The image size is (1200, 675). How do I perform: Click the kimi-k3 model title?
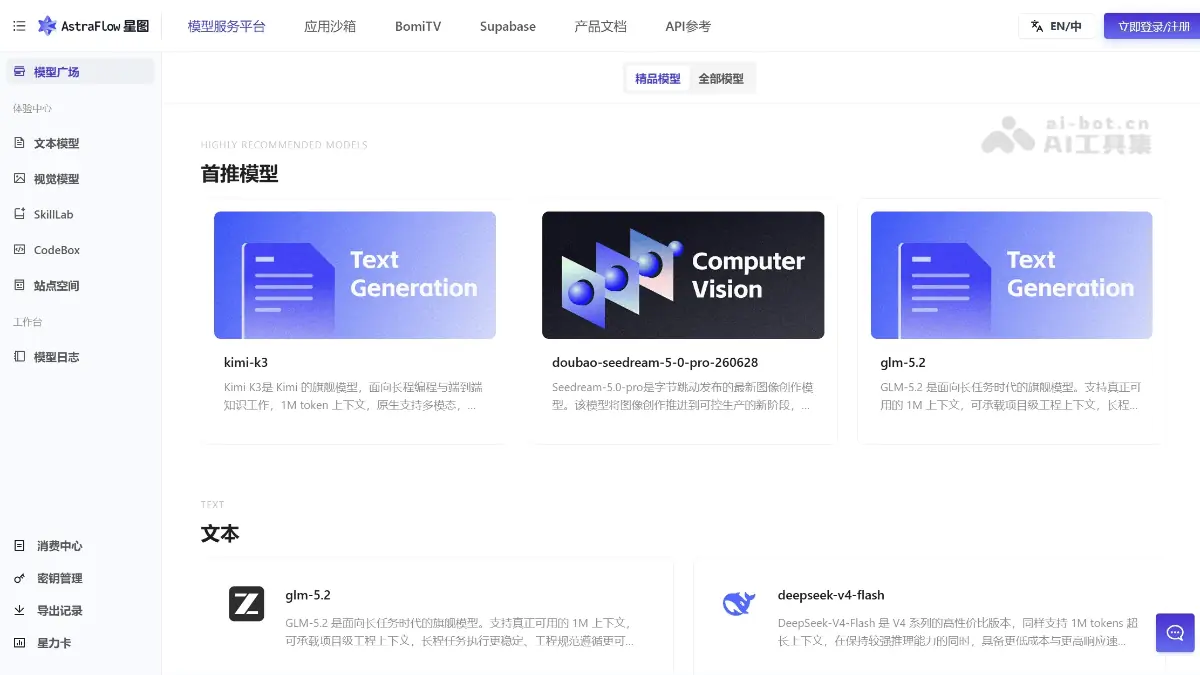246,362
